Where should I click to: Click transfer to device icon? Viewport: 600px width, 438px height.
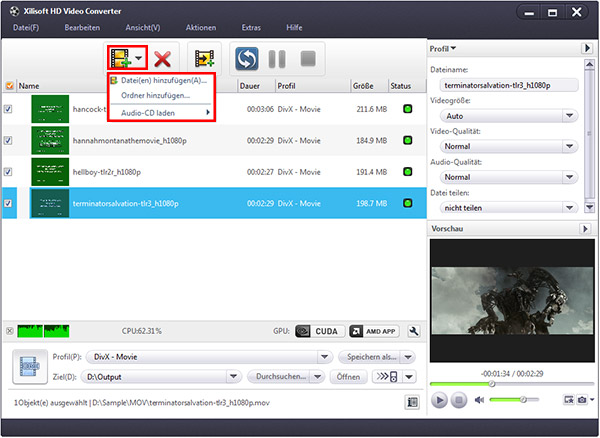tap(387, 377)
